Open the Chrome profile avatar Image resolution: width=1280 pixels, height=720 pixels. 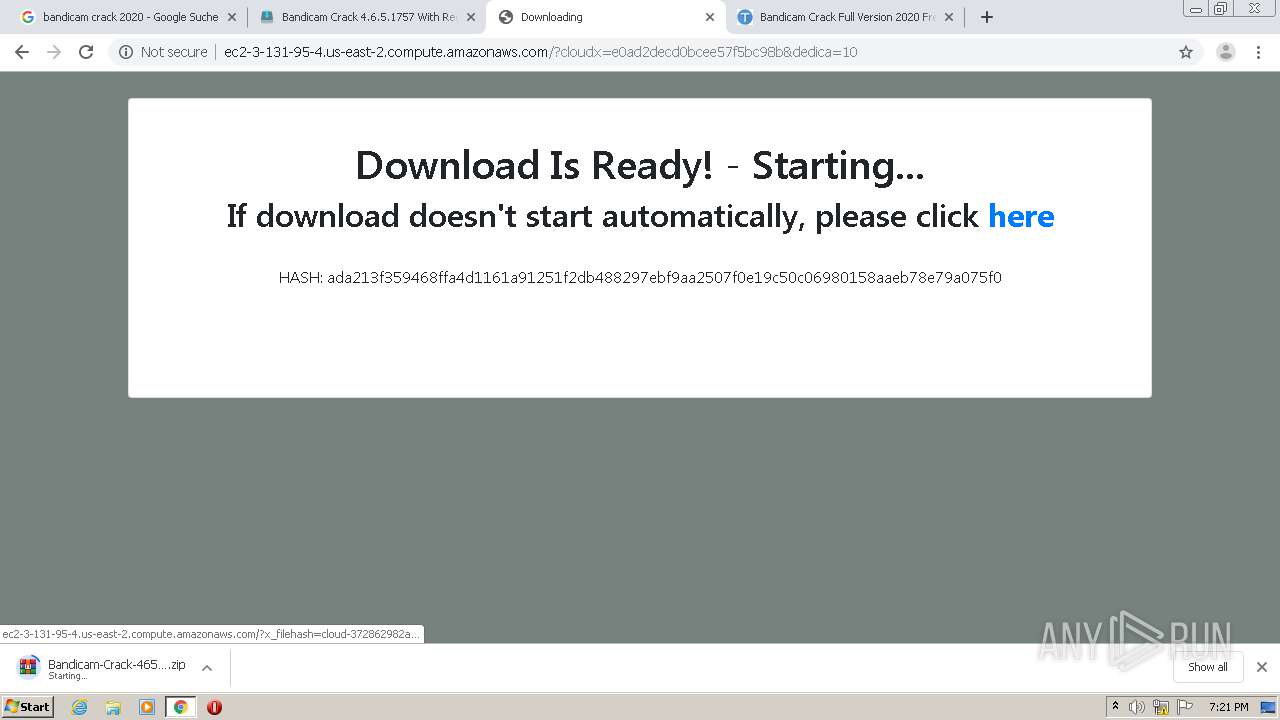1225,52
